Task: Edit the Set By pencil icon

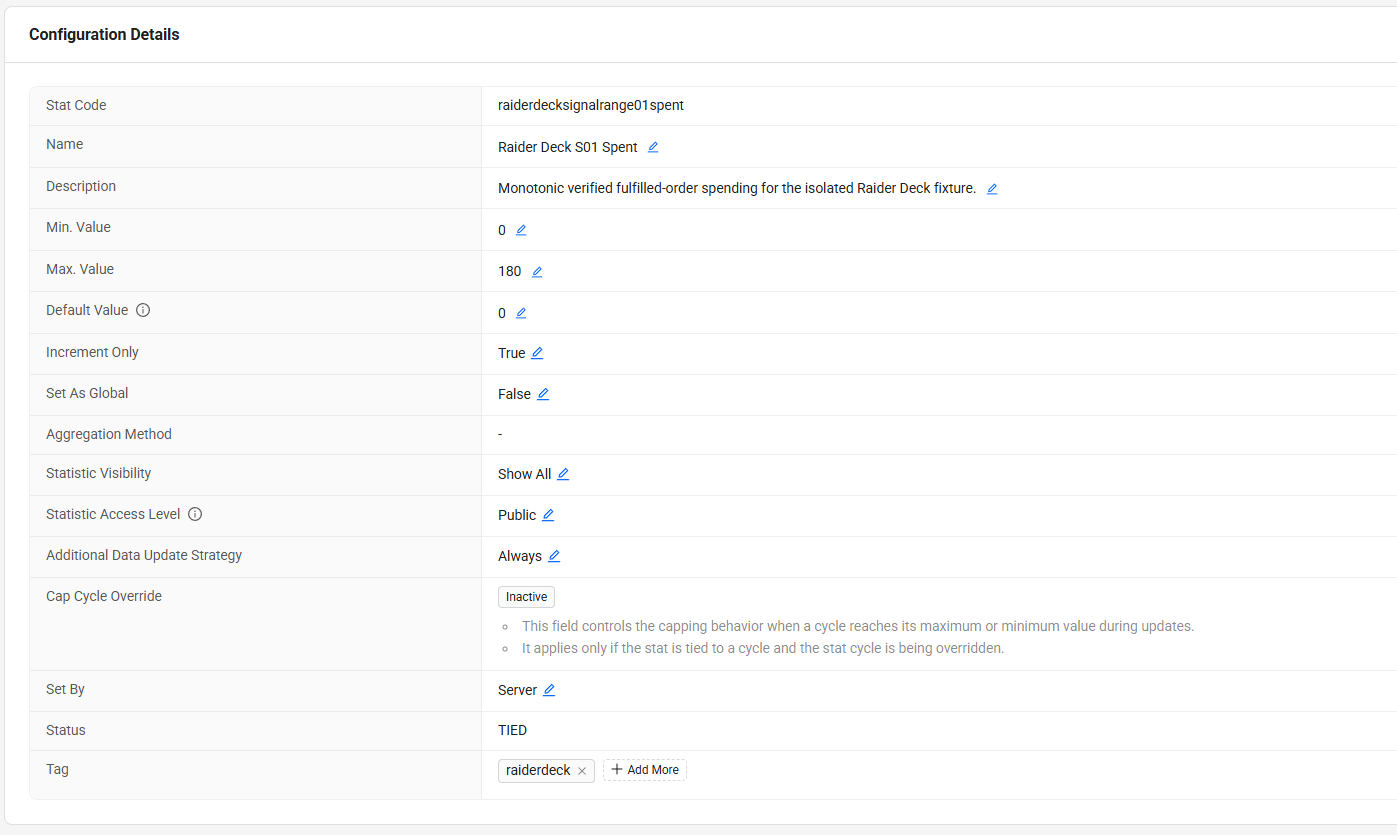Action: tap(549, 690)
